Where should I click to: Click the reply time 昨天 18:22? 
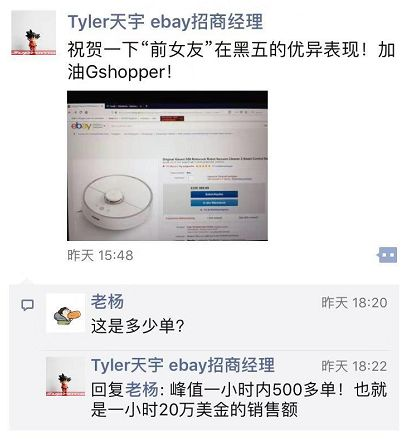pos(354,366)
